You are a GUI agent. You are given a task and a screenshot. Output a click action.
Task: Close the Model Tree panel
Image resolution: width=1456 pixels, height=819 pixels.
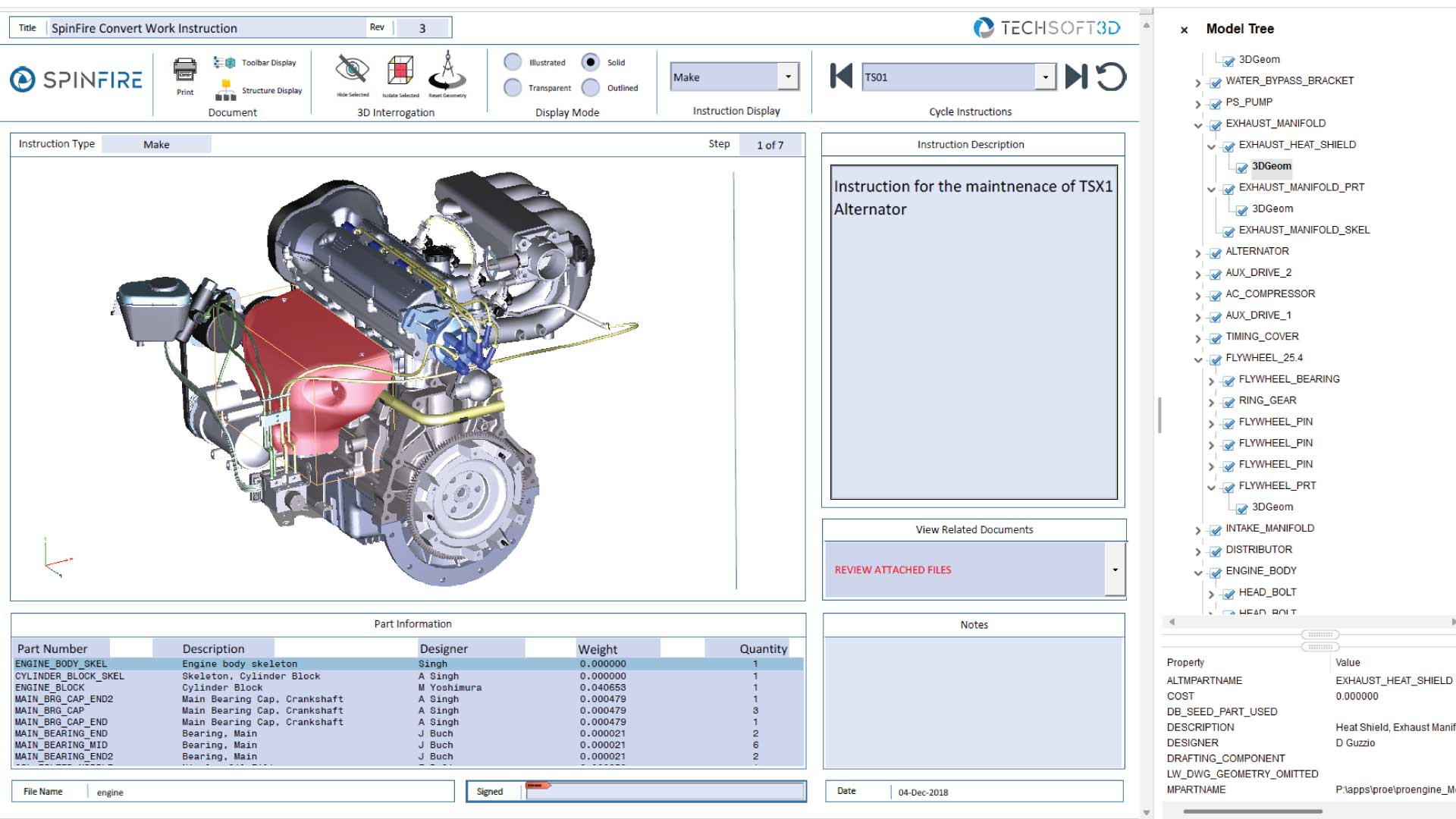[x=1184, y=30]
